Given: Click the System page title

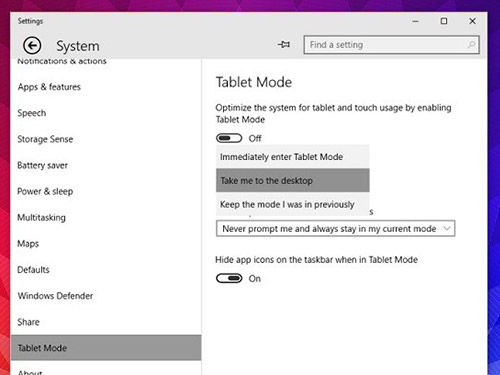Looking at the screenshot, I should pos(78,46).
